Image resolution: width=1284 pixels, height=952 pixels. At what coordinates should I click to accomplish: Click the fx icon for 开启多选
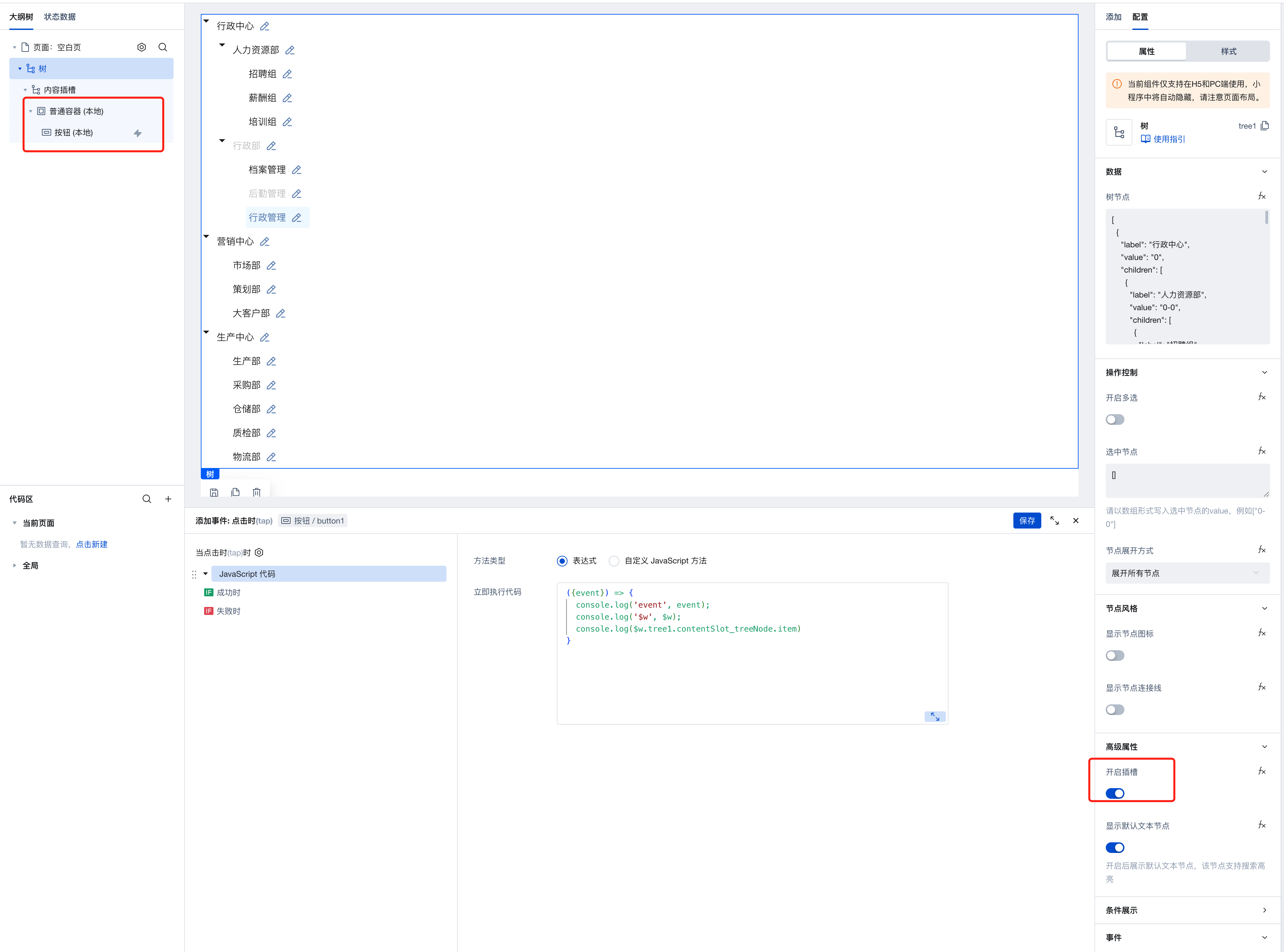(x=1261, y=397)
